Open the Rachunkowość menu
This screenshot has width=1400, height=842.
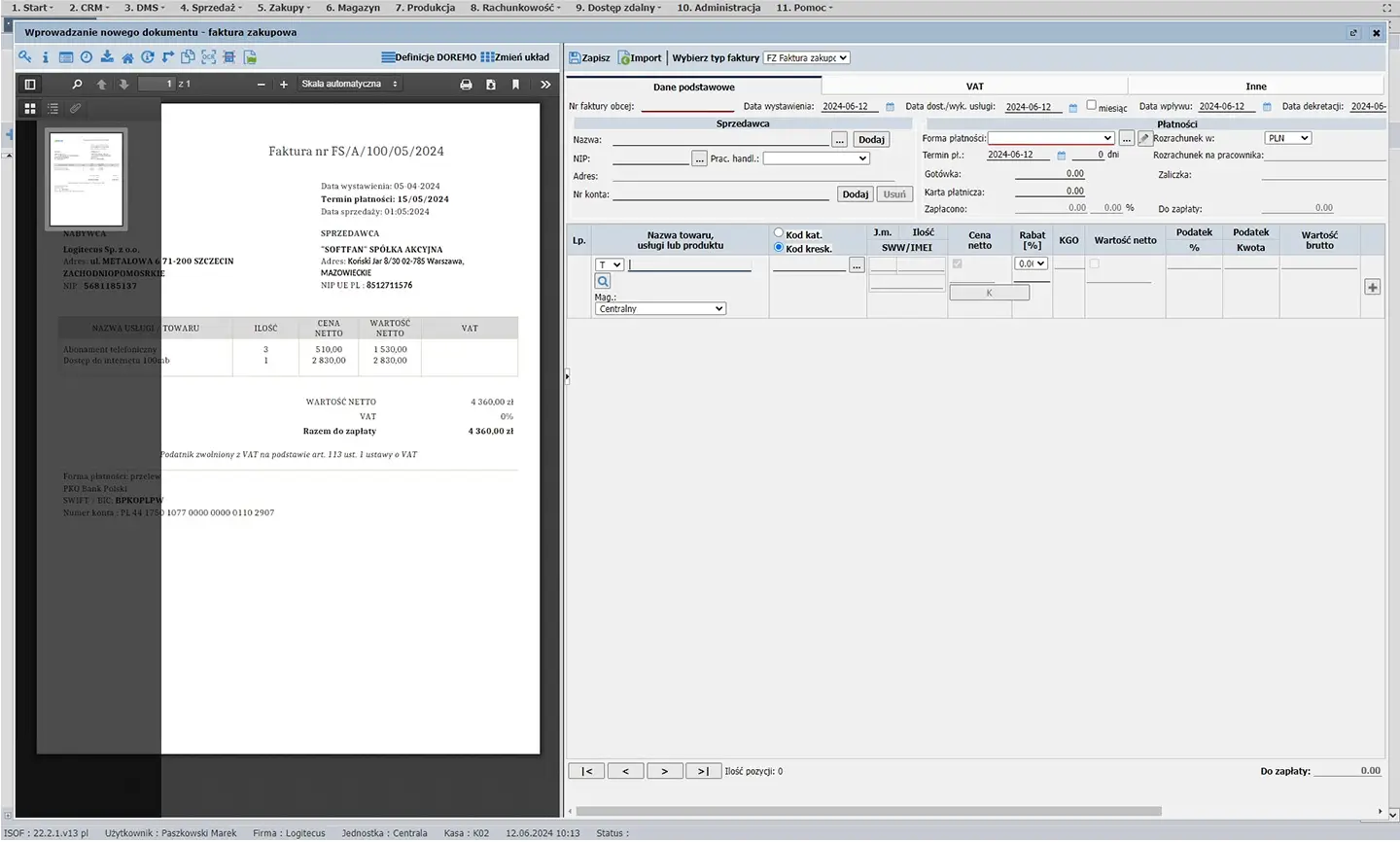click(514, 8)
